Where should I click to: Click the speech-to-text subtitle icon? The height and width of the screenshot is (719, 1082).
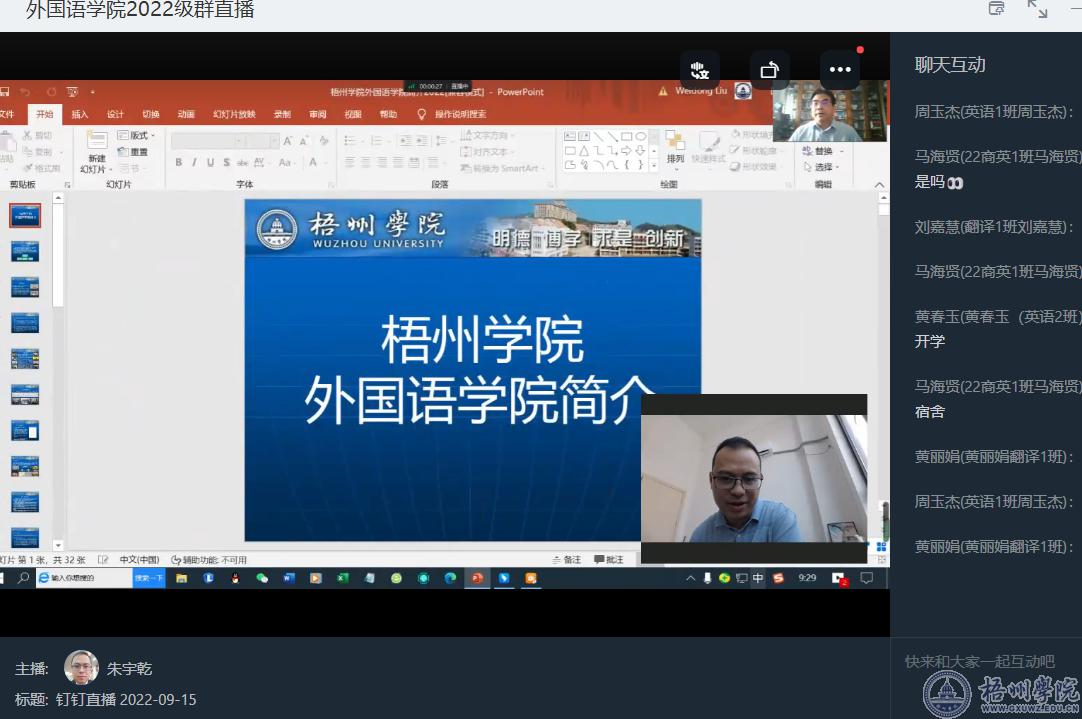(699, 70)
